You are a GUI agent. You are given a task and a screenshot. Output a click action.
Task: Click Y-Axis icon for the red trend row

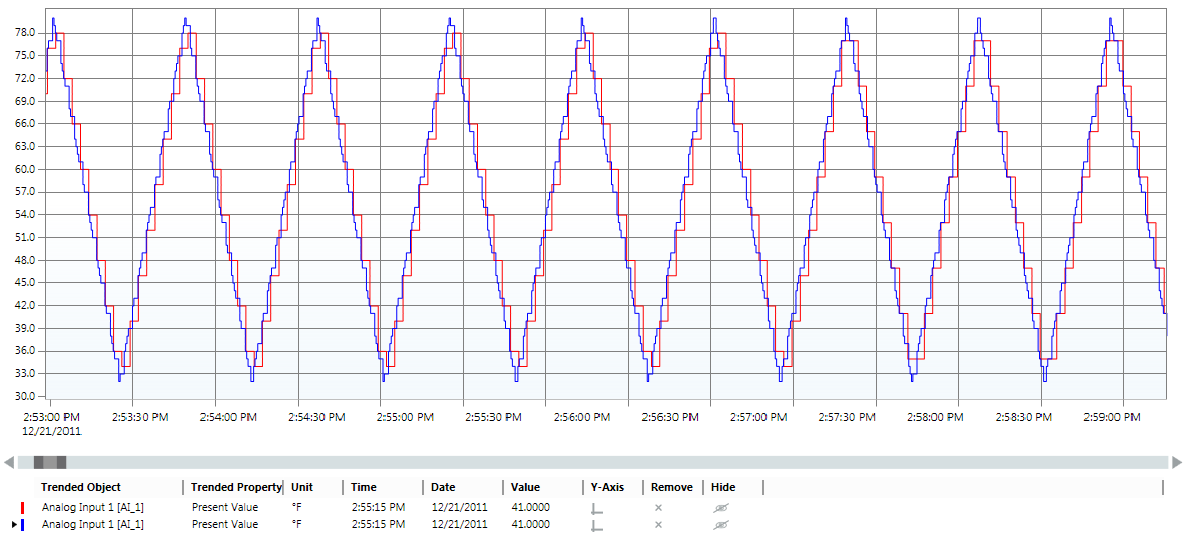click(x=597, y=508)
